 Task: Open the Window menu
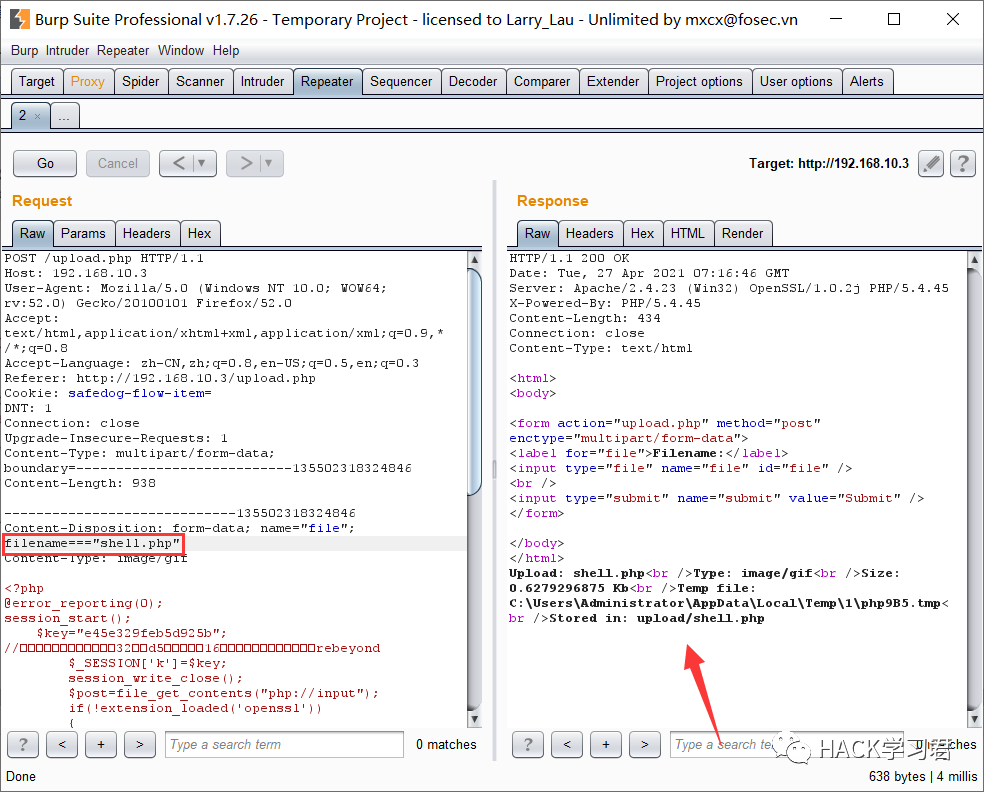pos(181,51)
